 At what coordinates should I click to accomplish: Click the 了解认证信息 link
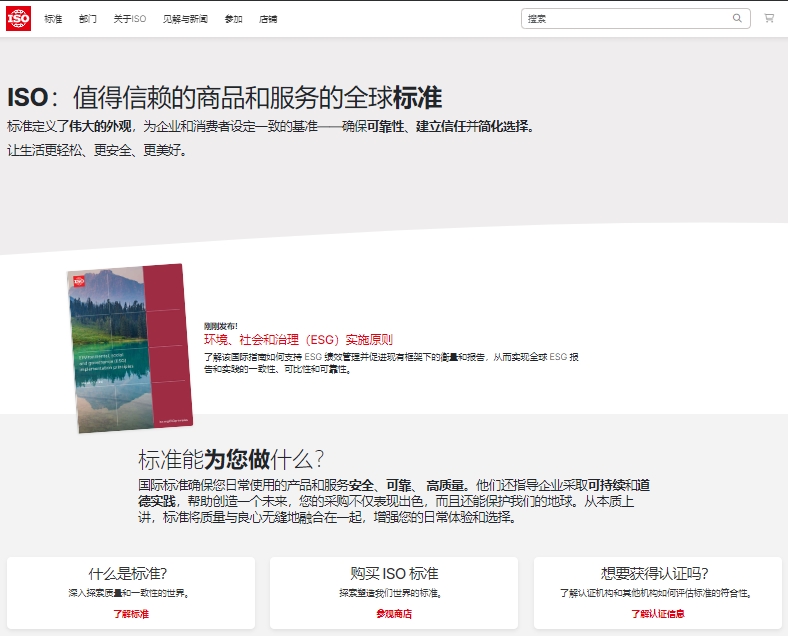click(658, 613)
